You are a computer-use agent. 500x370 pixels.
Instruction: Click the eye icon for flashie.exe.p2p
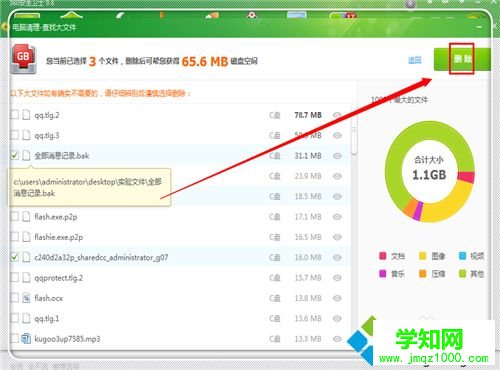point(337,237)
